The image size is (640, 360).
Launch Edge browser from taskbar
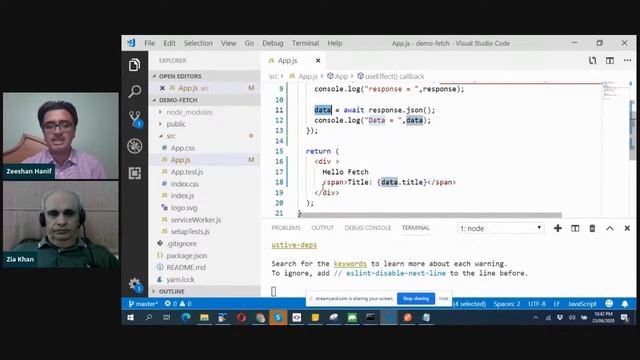186,318
